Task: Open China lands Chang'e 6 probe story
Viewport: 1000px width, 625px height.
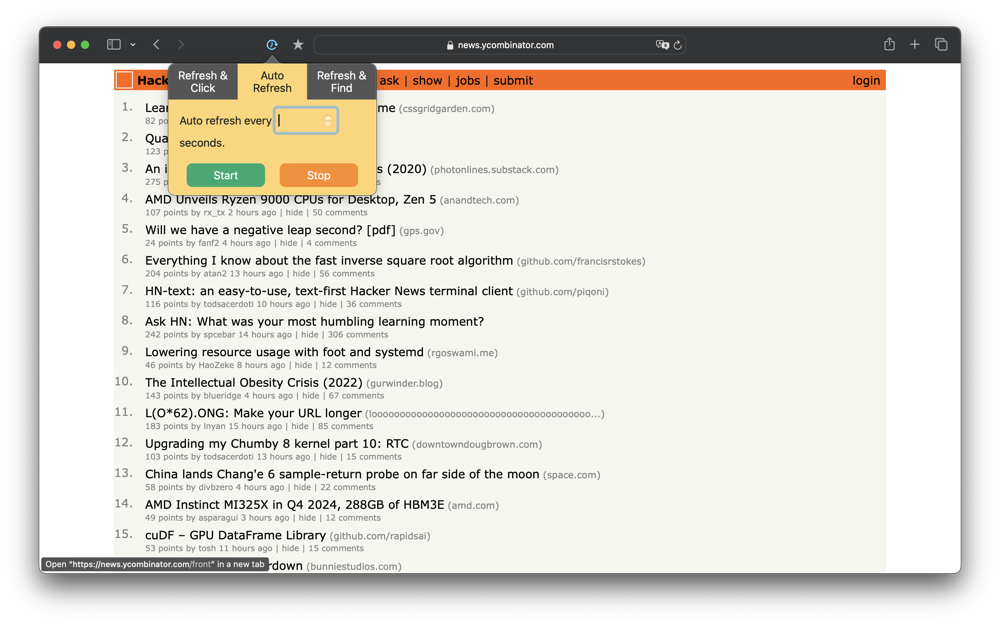Action: pyautogui.click(x=342, y=474)
